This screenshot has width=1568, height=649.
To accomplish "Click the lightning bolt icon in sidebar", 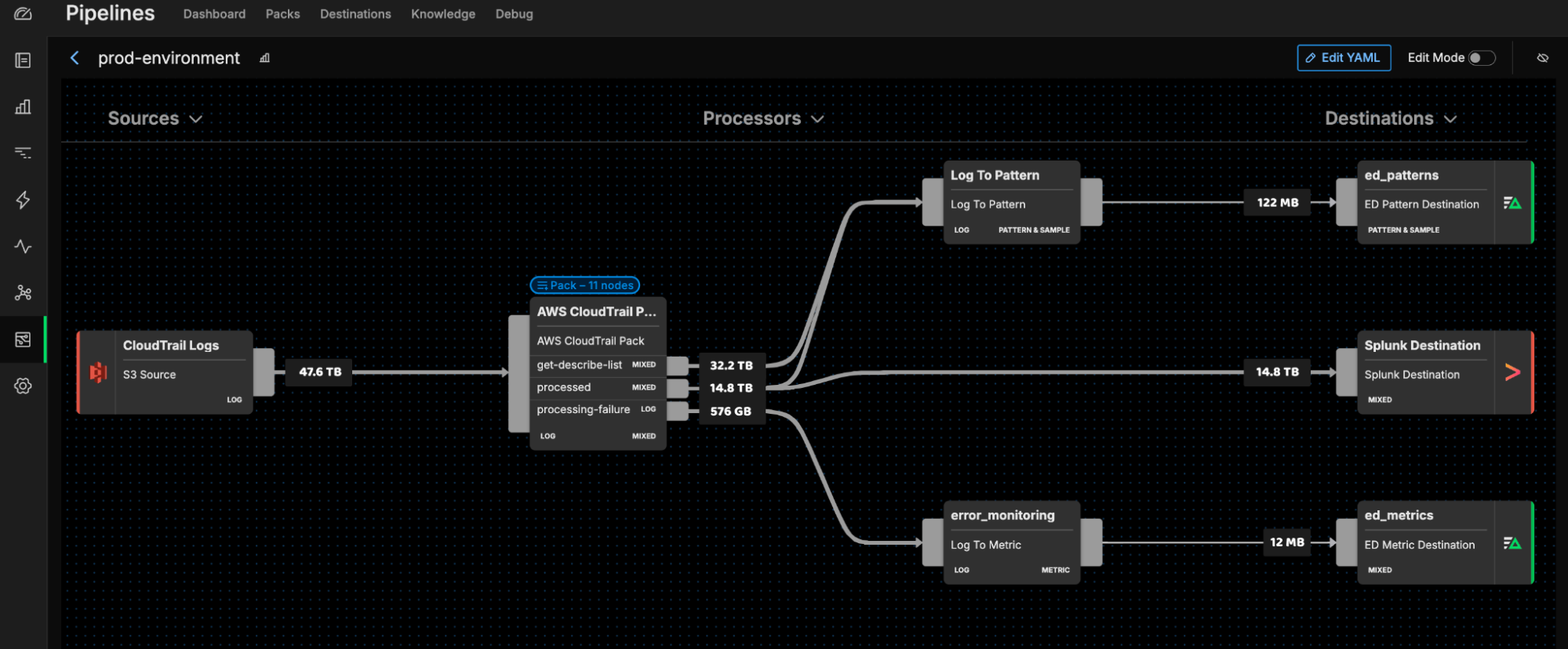I will [x=23, y=200].
